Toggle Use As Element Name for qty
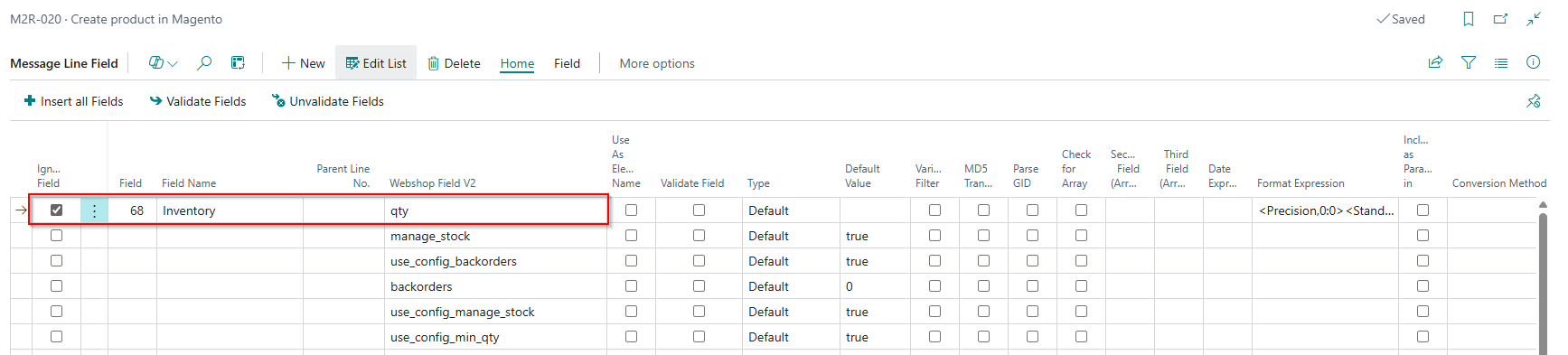This screenshot has width=1568, height=355. click(x=631, y=210)
